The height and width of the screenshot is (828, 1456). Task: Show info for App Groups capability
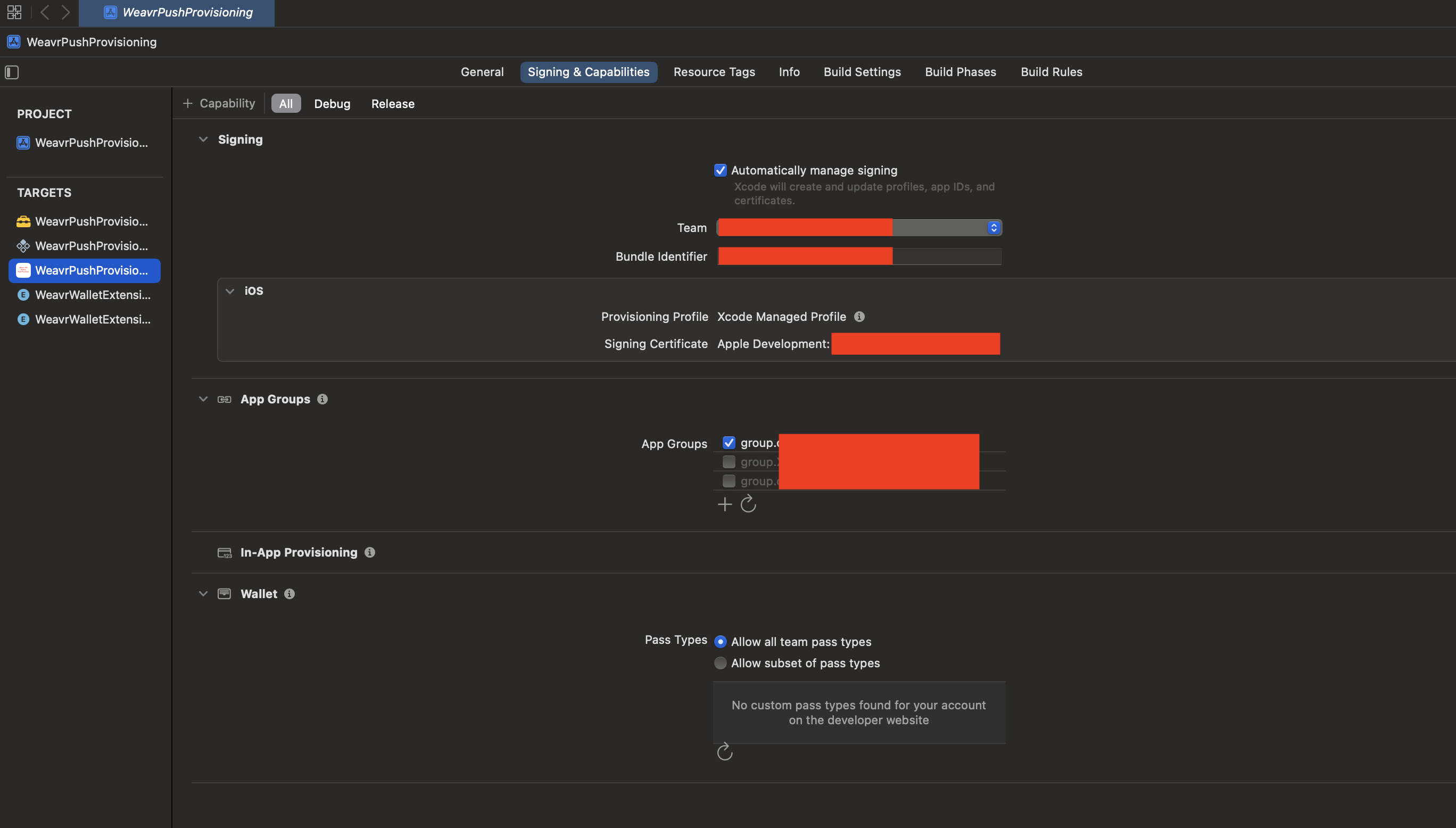tap(322, 399)
